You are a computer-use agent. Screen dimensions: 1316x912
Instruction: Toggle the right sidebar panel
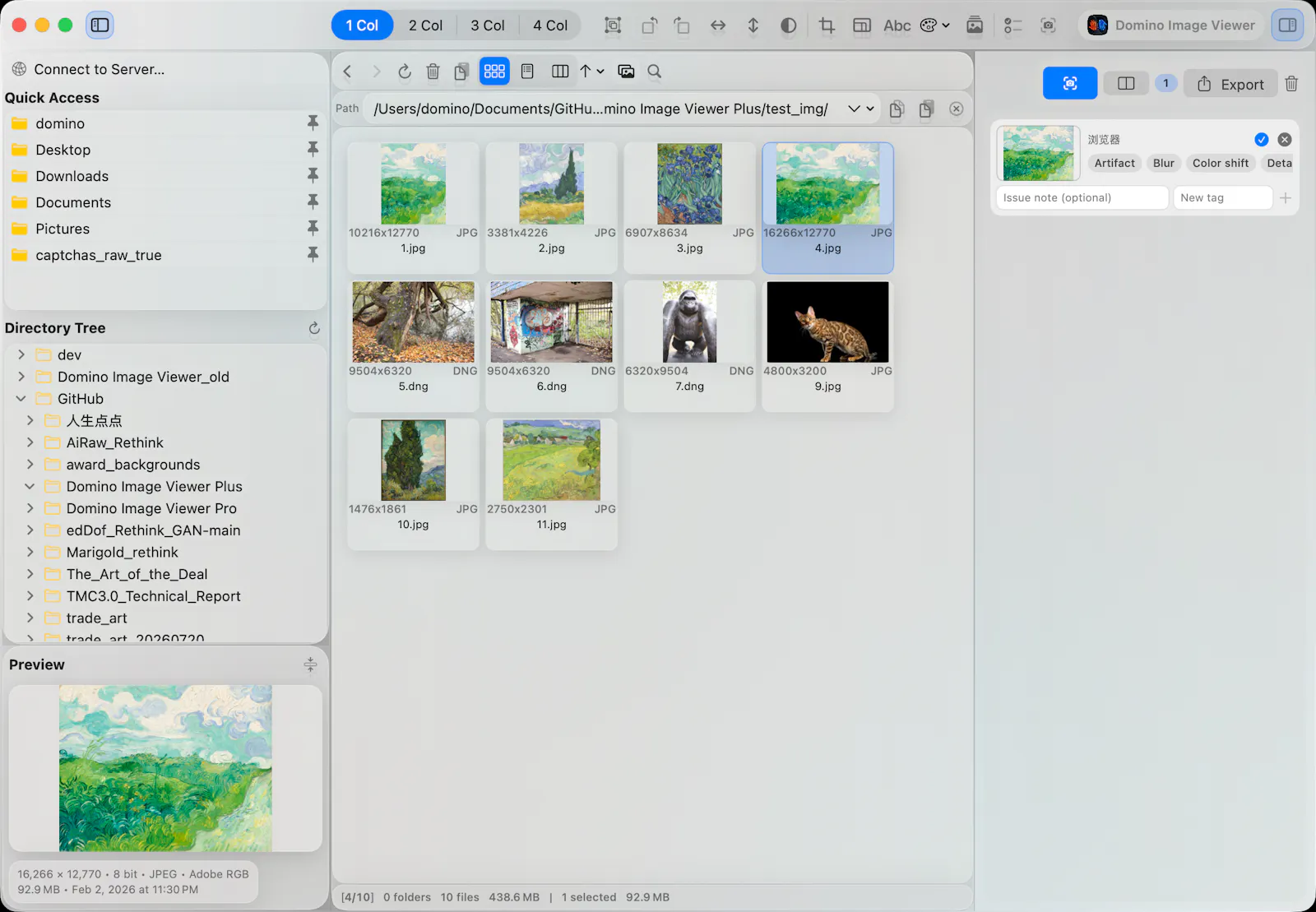1288,25
